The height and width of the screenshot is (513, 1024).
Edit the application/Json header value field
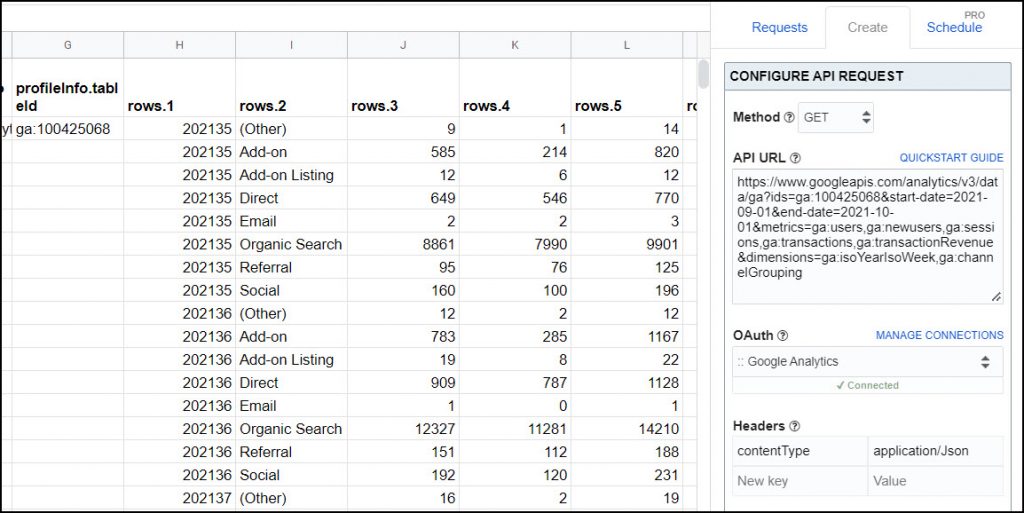(936, 451)
